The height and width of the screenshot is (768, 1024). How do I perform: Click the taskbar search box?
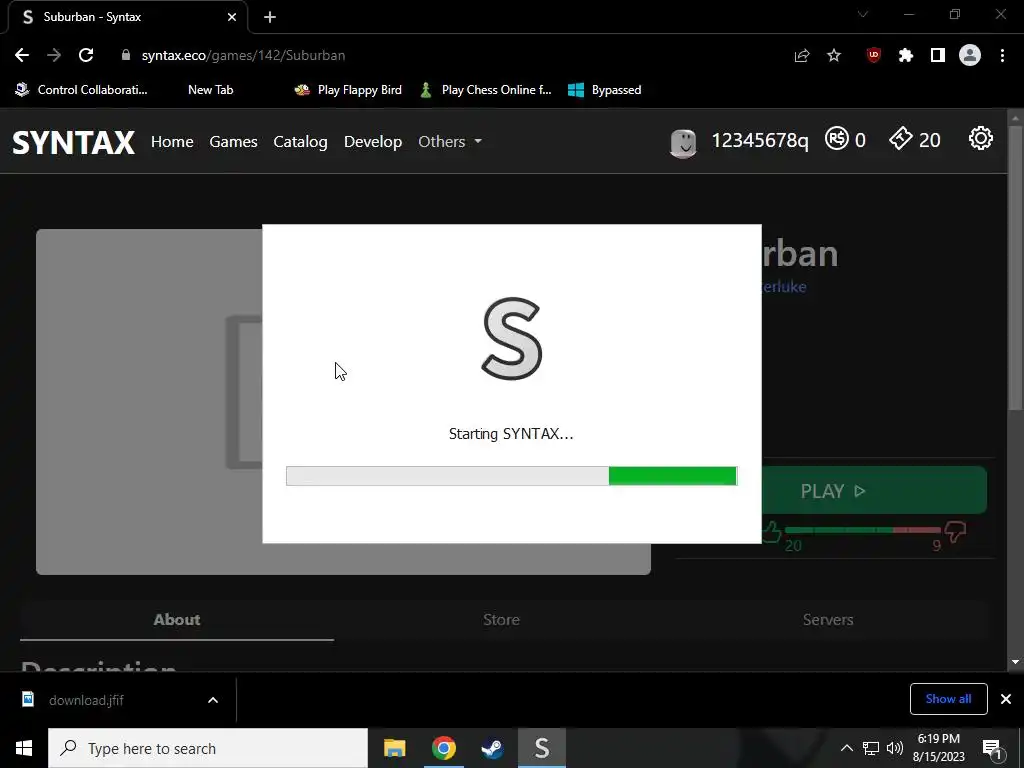point(208,748)
